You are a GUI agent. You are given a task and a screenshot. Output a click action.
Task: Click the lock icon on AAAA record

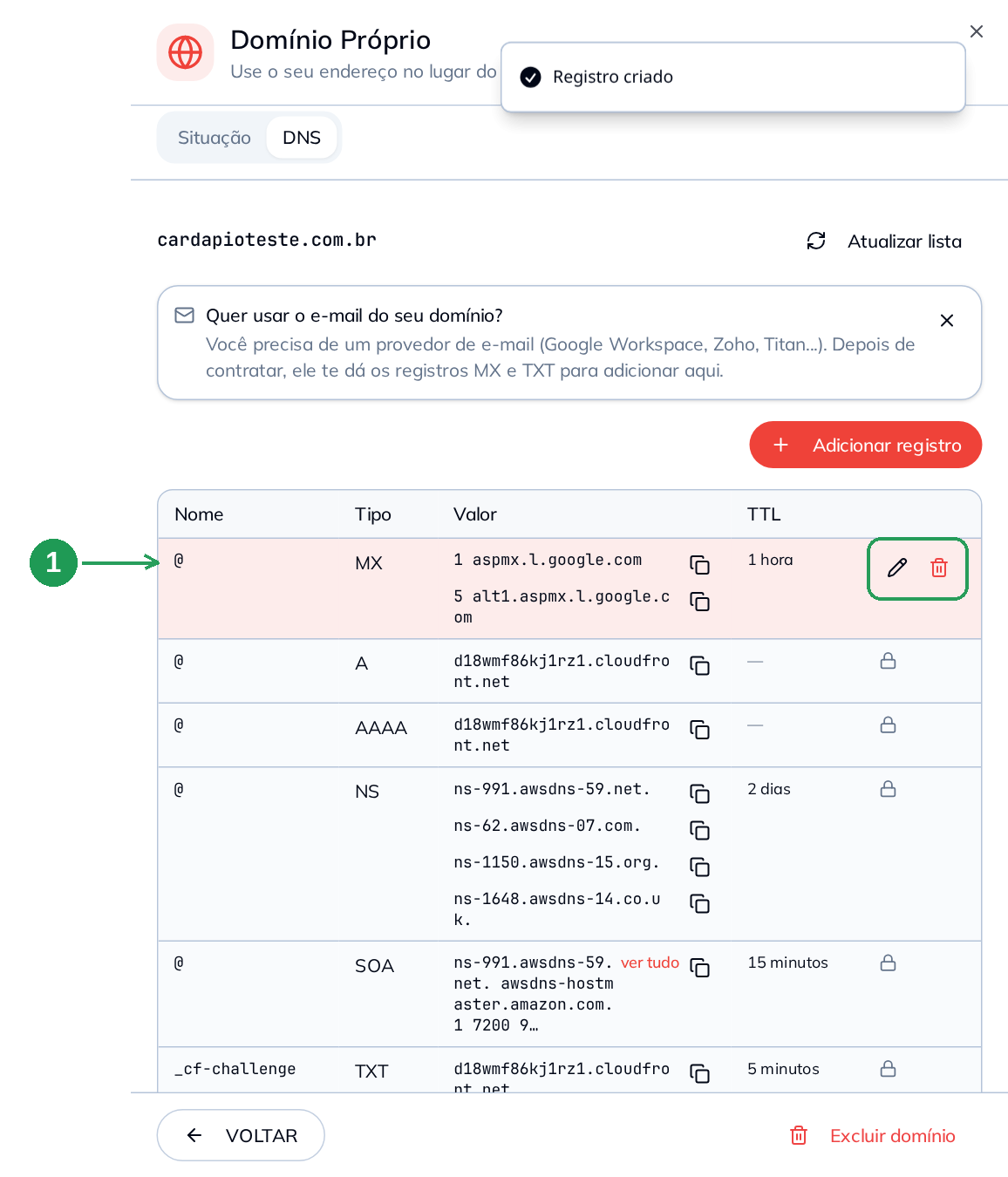[x=888, y=725]
